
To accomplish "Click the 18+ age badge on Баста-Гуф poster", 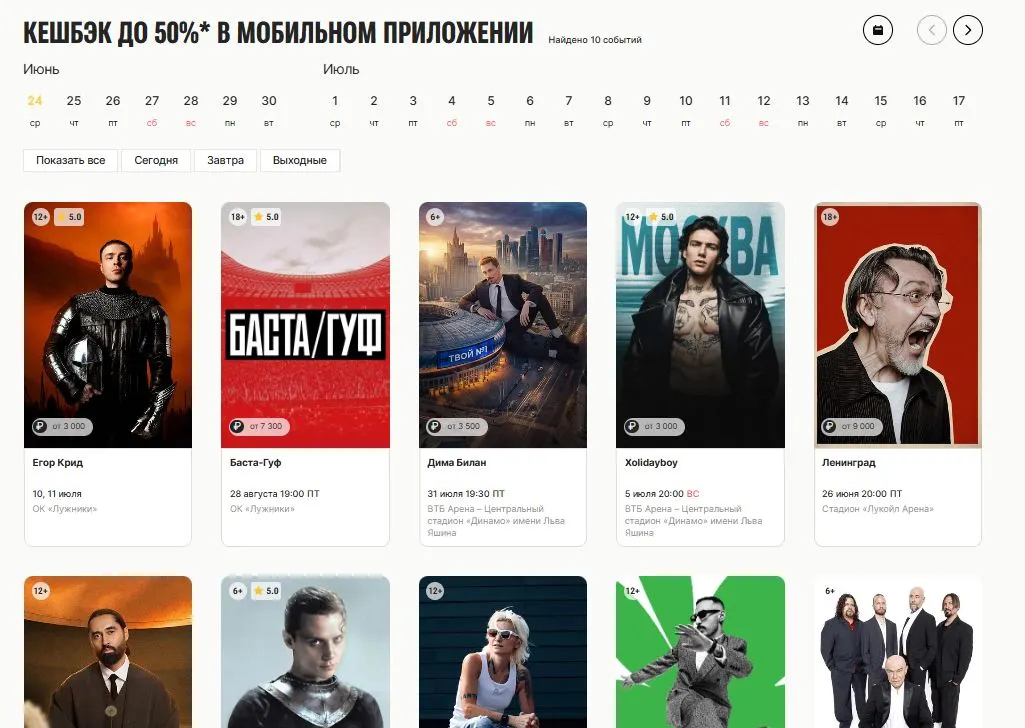I will [x=238, y=217].
